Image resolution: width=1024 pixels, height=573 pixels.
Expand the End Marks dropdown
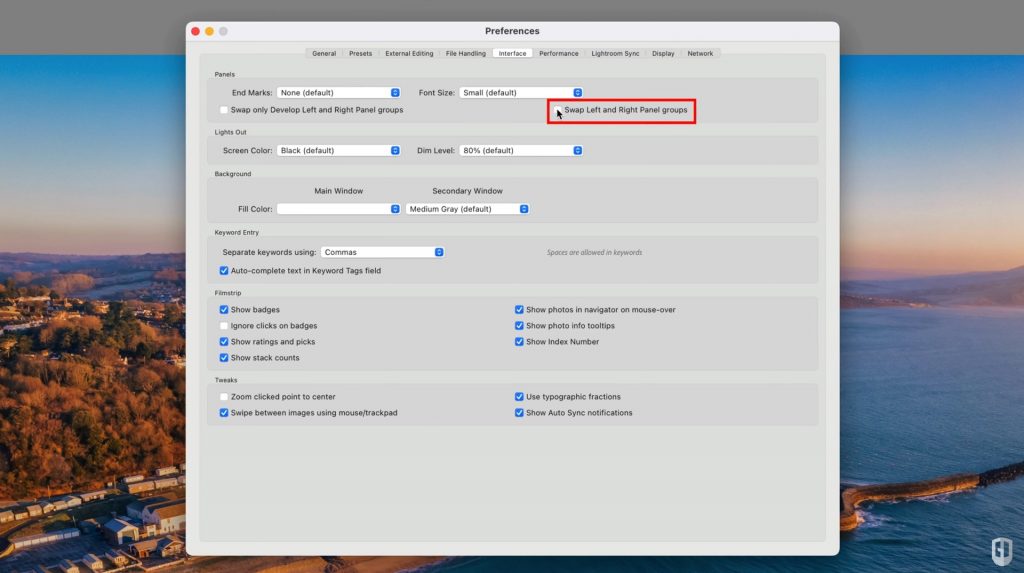point(339,93)
